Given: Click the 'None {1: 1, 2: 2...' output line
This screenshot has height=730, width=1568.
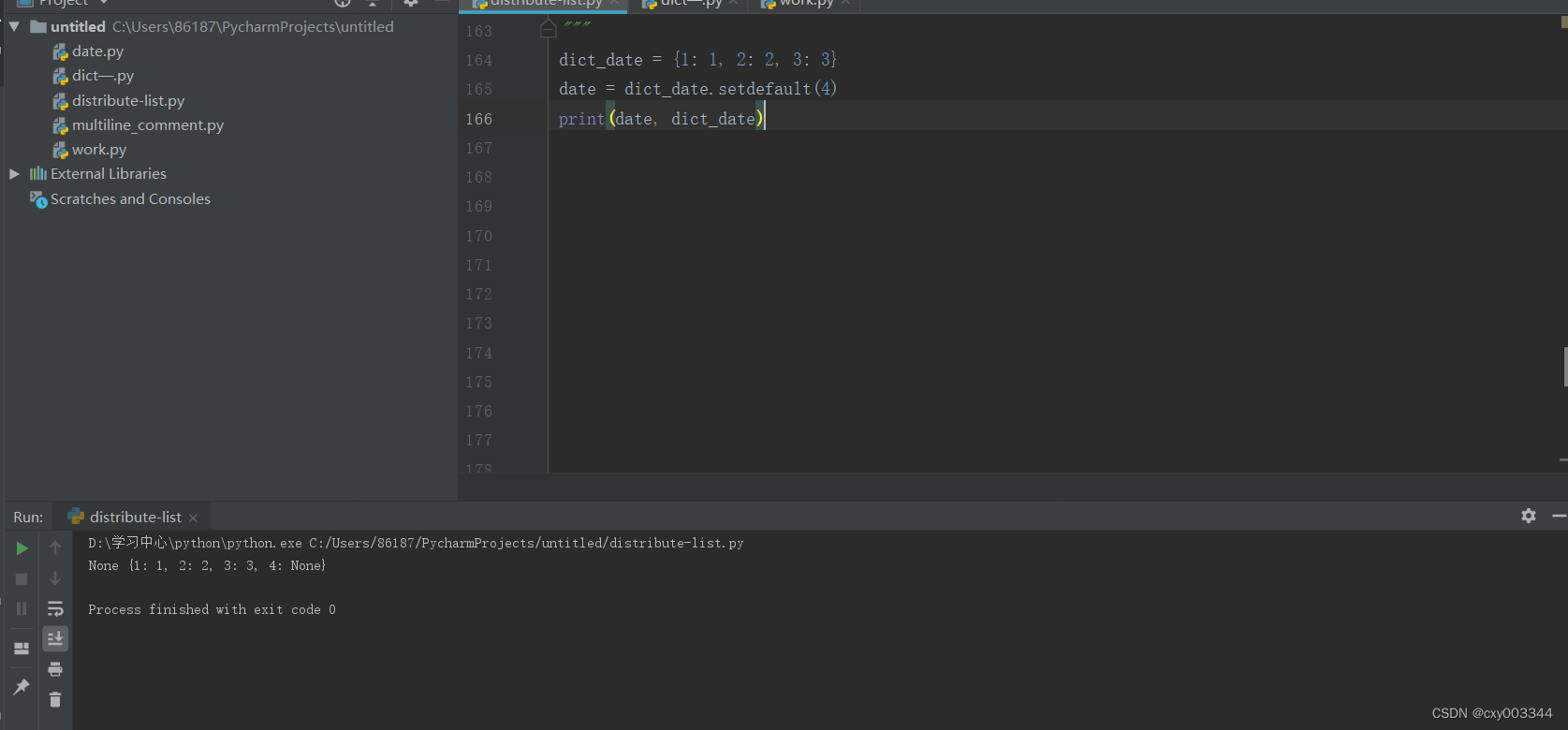Looking at the screenshot, I should [207, 565].
